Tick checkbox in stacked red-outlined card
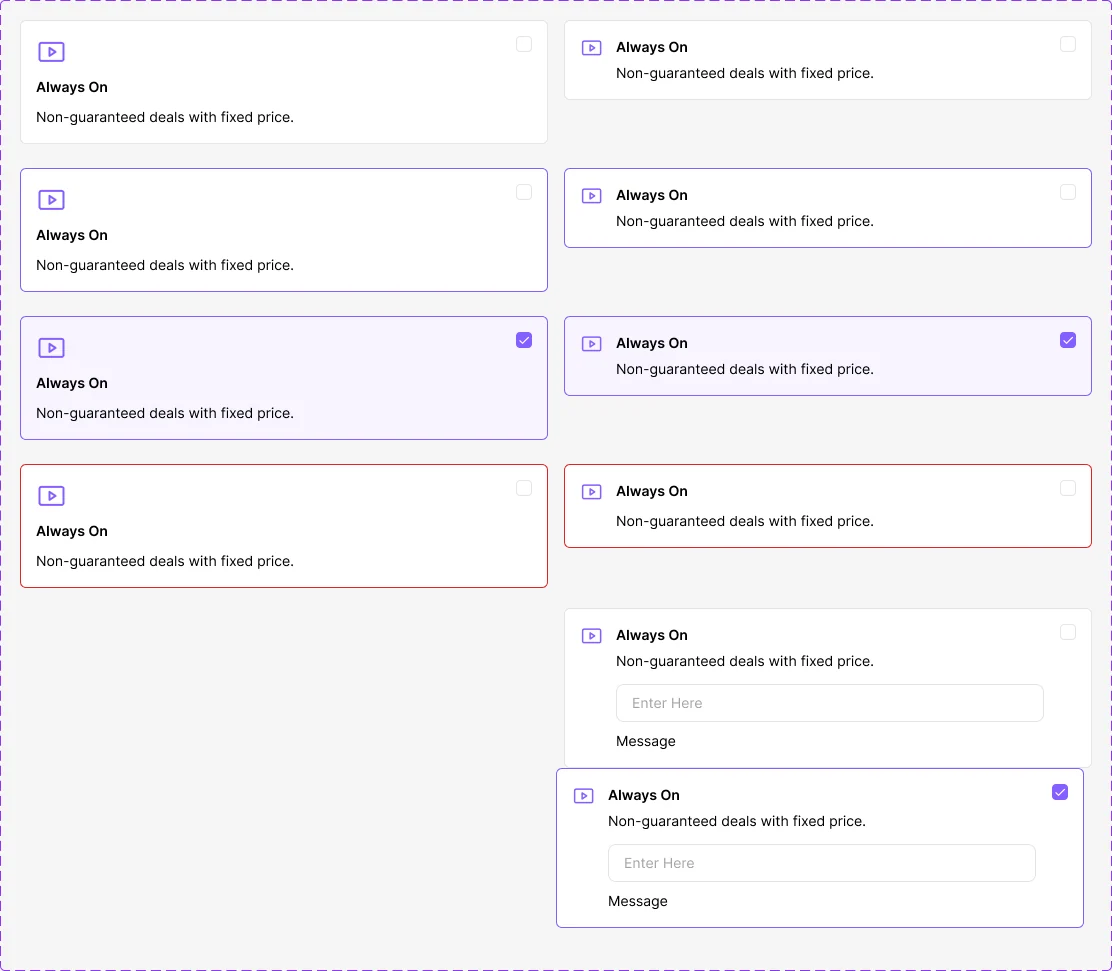1112x971 pixels. (524, 488)
